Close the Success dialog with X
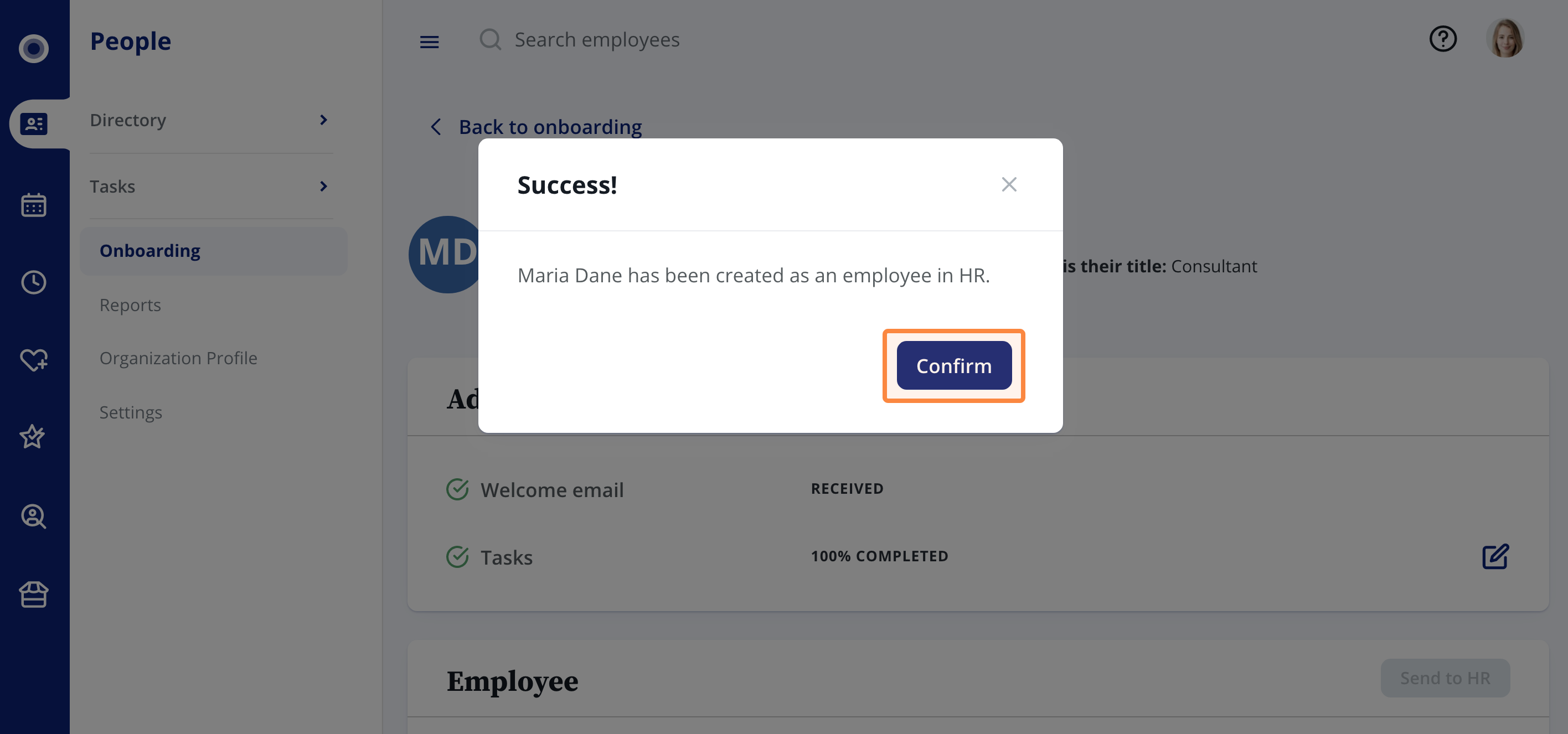1568x734 pixels. click(x=1009, y=184)
